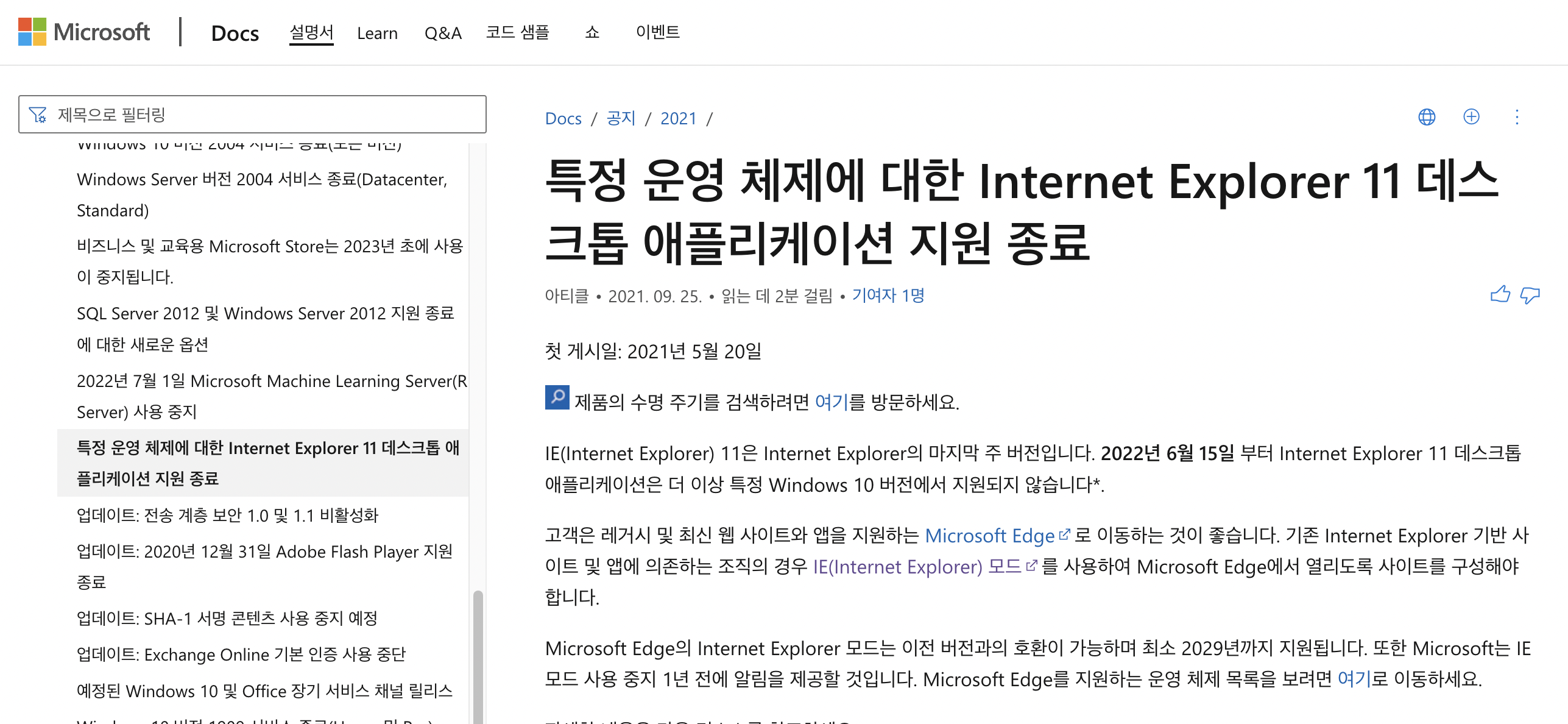Open the more options vertical dots menu

[x=1517, y=116]
